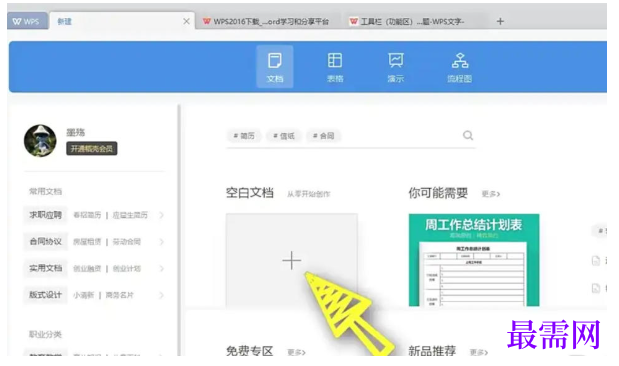Screen dimensions: 619x366
Task: Click the user avatar picture
Action: click(x=40, y=141)
